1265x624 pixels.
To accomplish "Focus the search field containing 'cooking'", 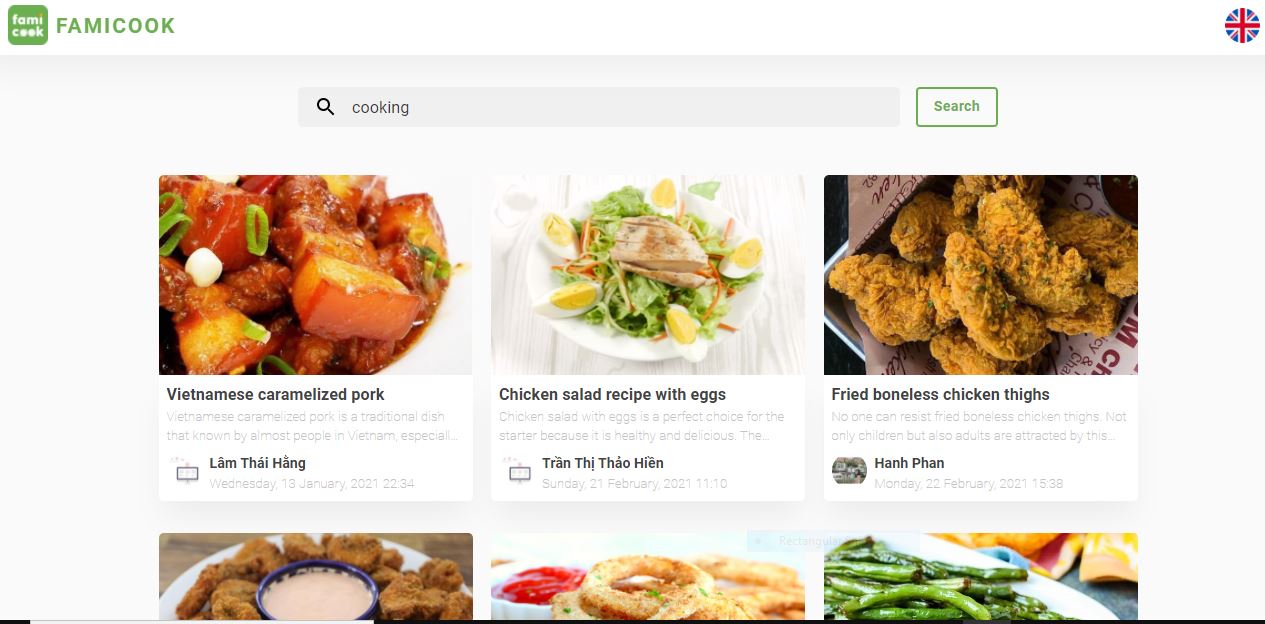I will point(620,107).
